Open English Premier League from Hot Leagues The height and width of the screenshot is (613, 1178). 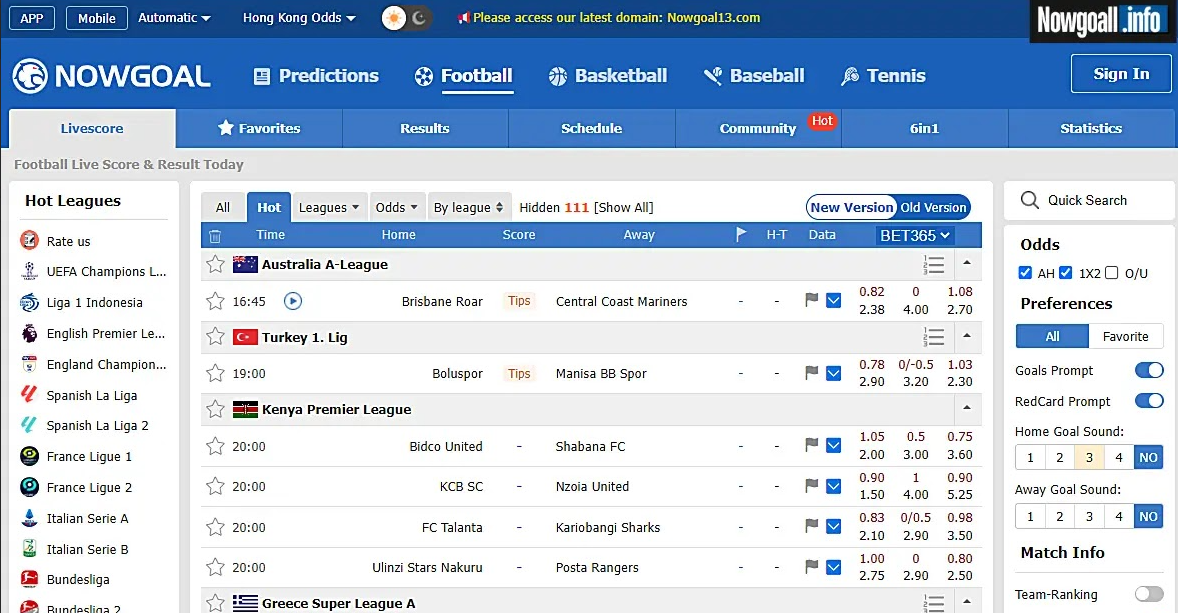105,333
